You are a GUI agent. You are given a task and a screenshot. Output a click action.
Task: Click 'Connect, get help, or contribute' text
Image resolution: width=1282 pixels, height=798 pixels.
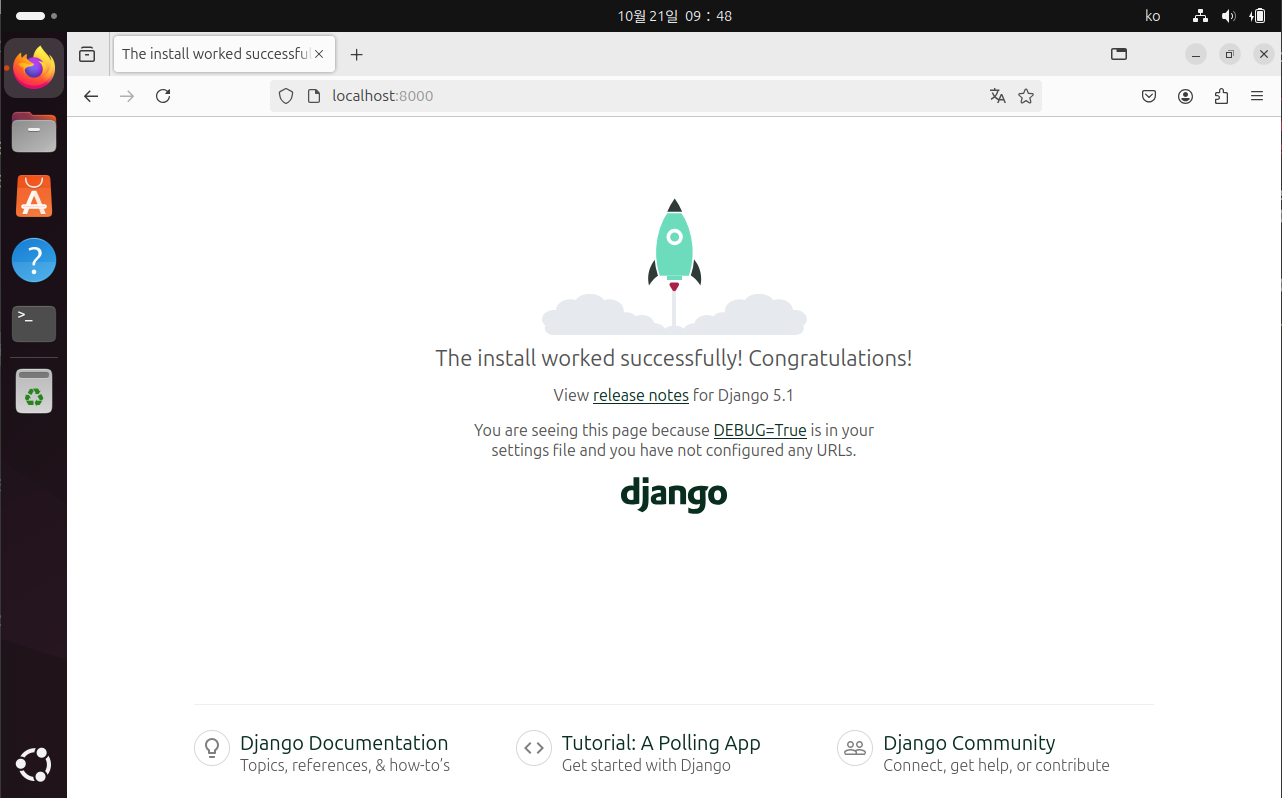coord(996,765)
